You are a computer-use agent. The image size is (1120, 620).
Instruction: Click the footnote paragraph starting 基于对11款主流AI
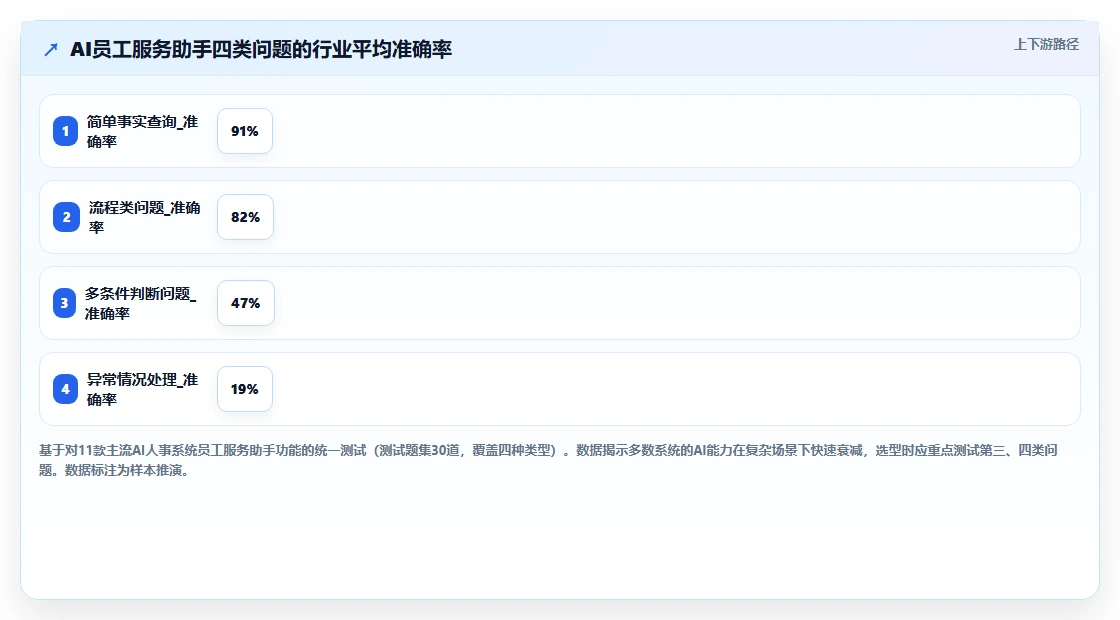coord(548,460)
